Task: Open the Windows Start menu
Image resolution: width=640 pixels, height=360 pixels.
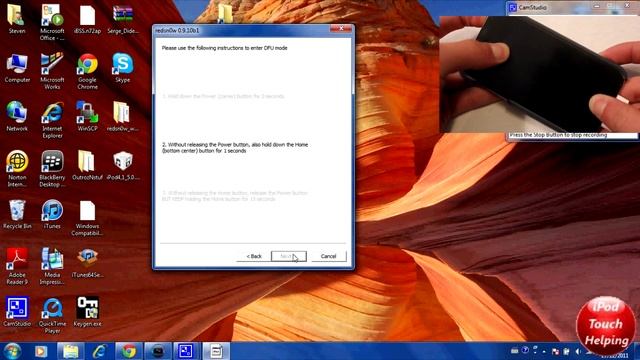Action: tap(12, 351)
